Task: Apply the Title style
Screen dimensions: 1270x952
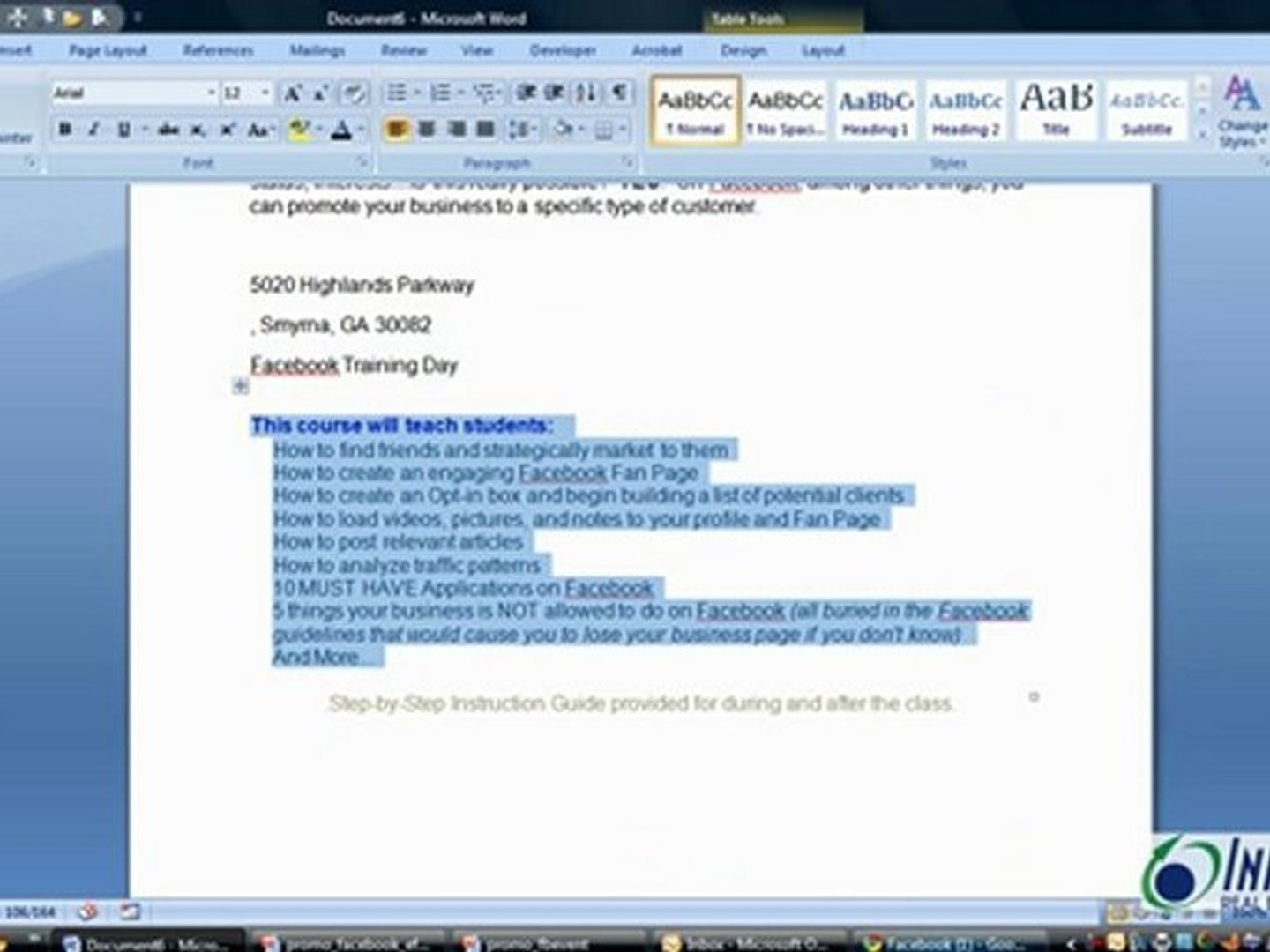Action: (1056, 110)
